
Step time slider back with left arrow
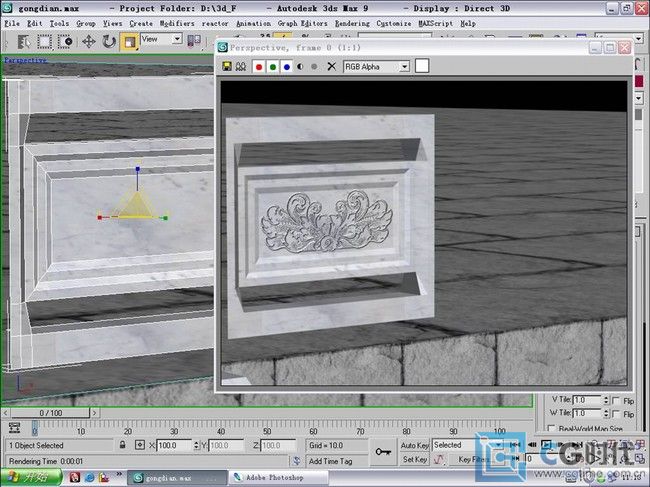[x=5, y=413]
